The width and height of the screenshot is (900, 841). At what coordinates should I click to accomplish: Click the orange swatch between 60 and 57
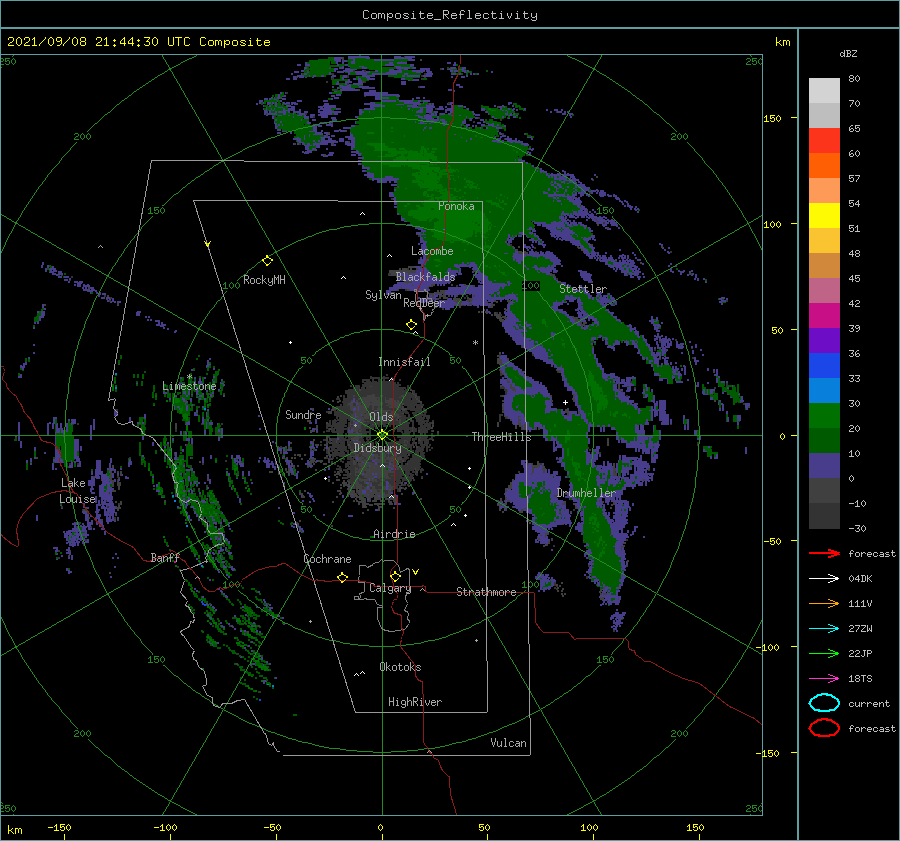(x=824, y=166)
